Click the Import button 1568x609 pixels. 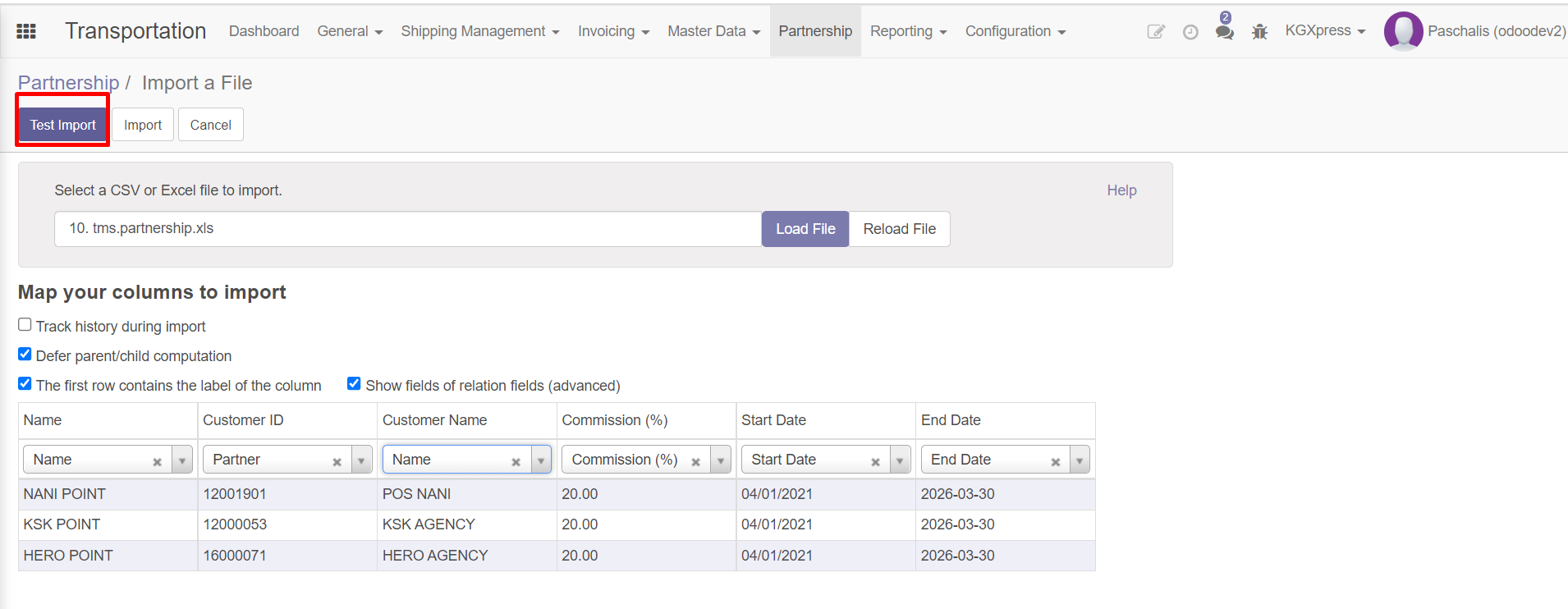tap(143, 125)
